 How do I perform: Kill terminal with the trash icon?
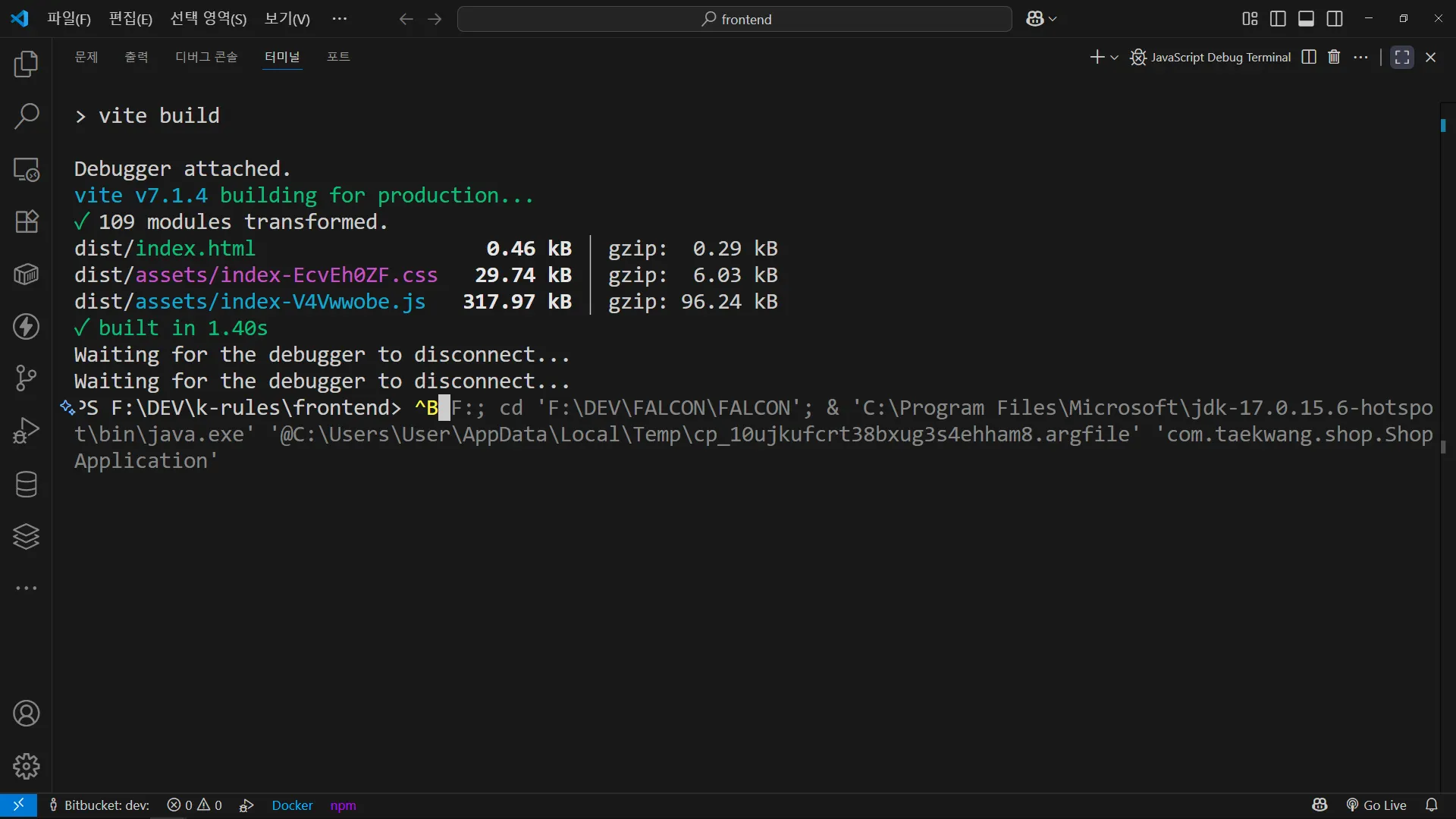click(1334, 57)
